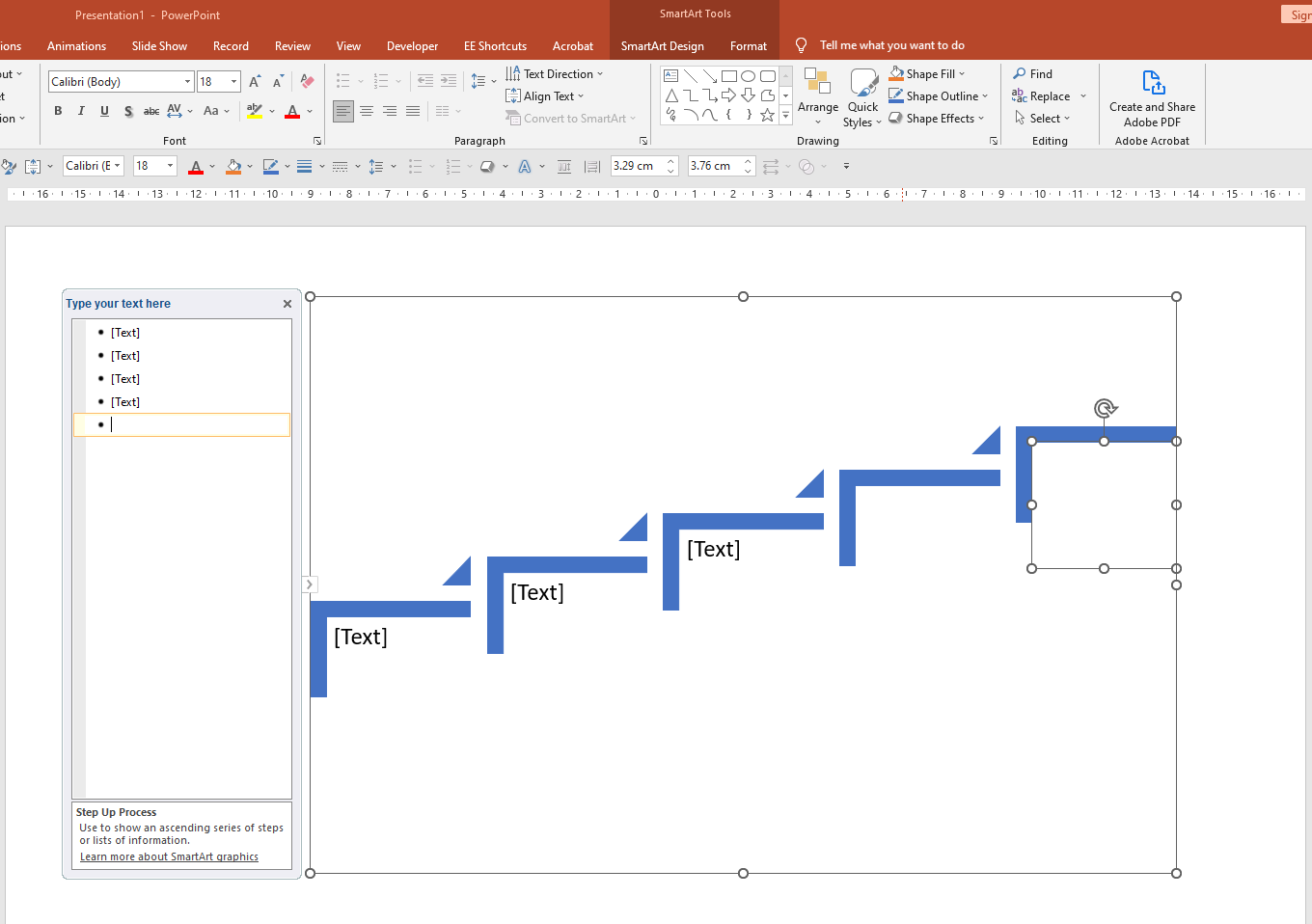Enable right text alignment
Screen dimensions: 1312x924
point(390,111)
